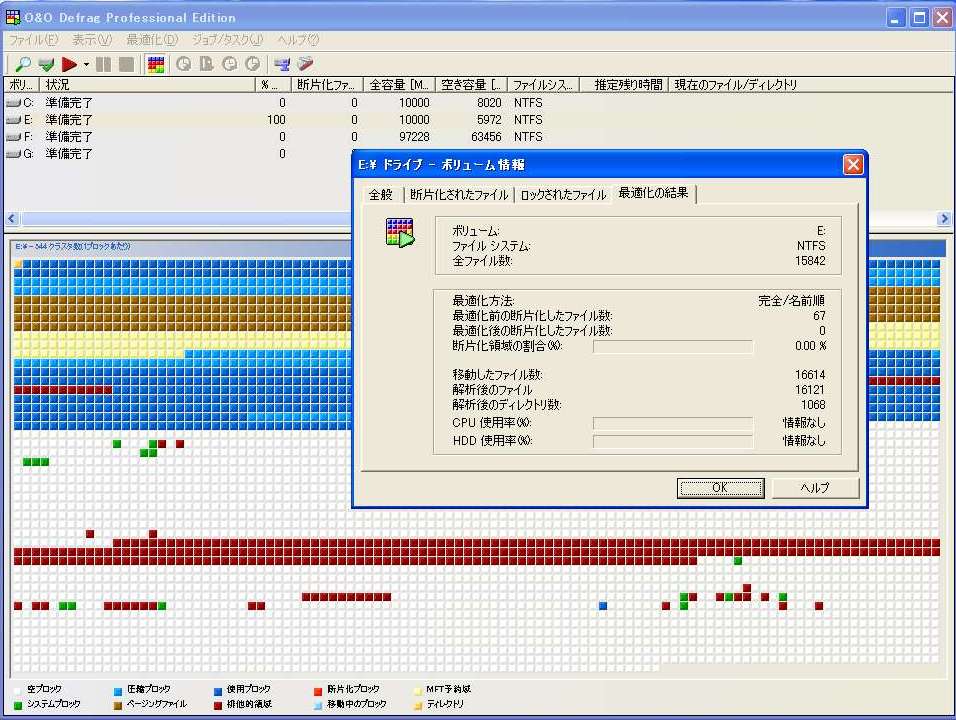The height and width of the screenshot is (720, 956).
Task: Click the grayed document report icon in toolbar
Action: (x=207, y=63)
